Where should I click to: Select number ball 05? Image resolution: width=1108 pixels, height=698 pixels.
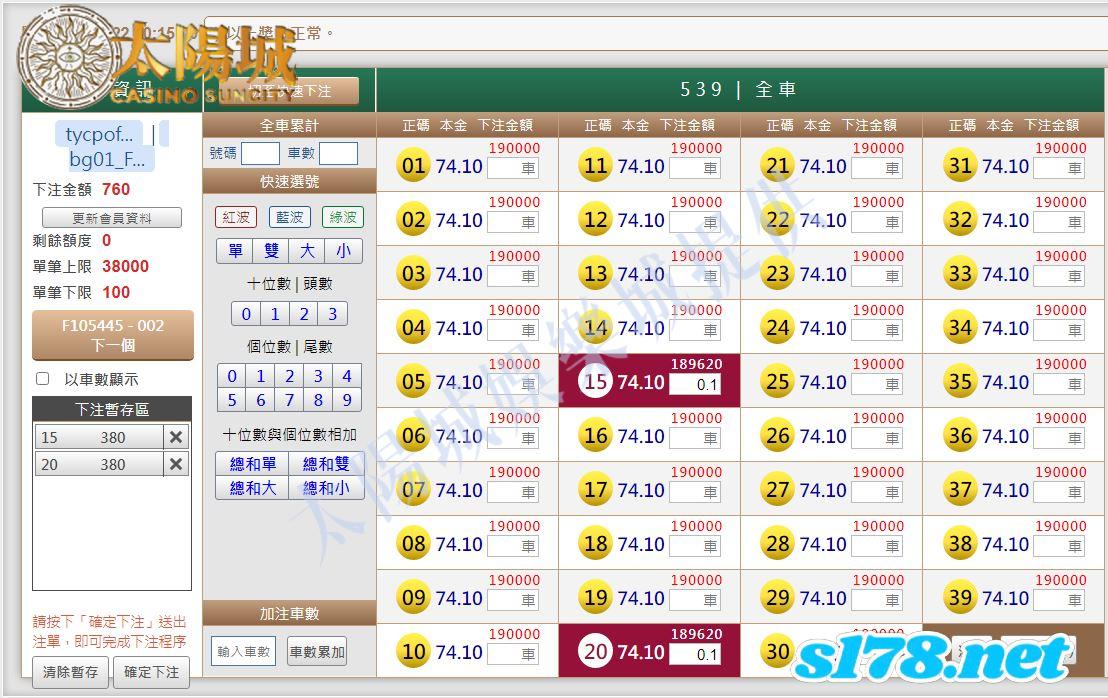pos(413,381)
